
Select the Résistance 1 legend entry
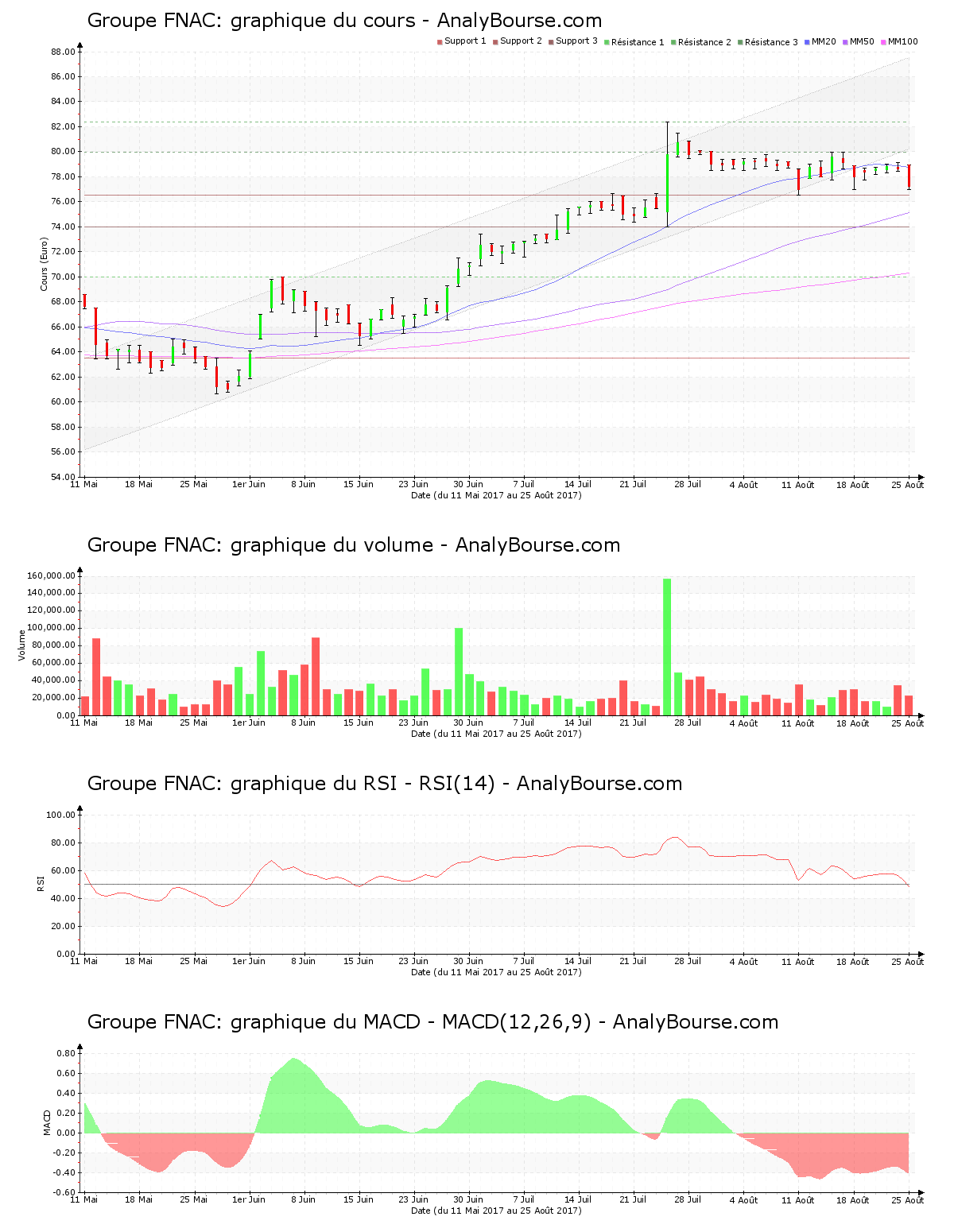634,42
